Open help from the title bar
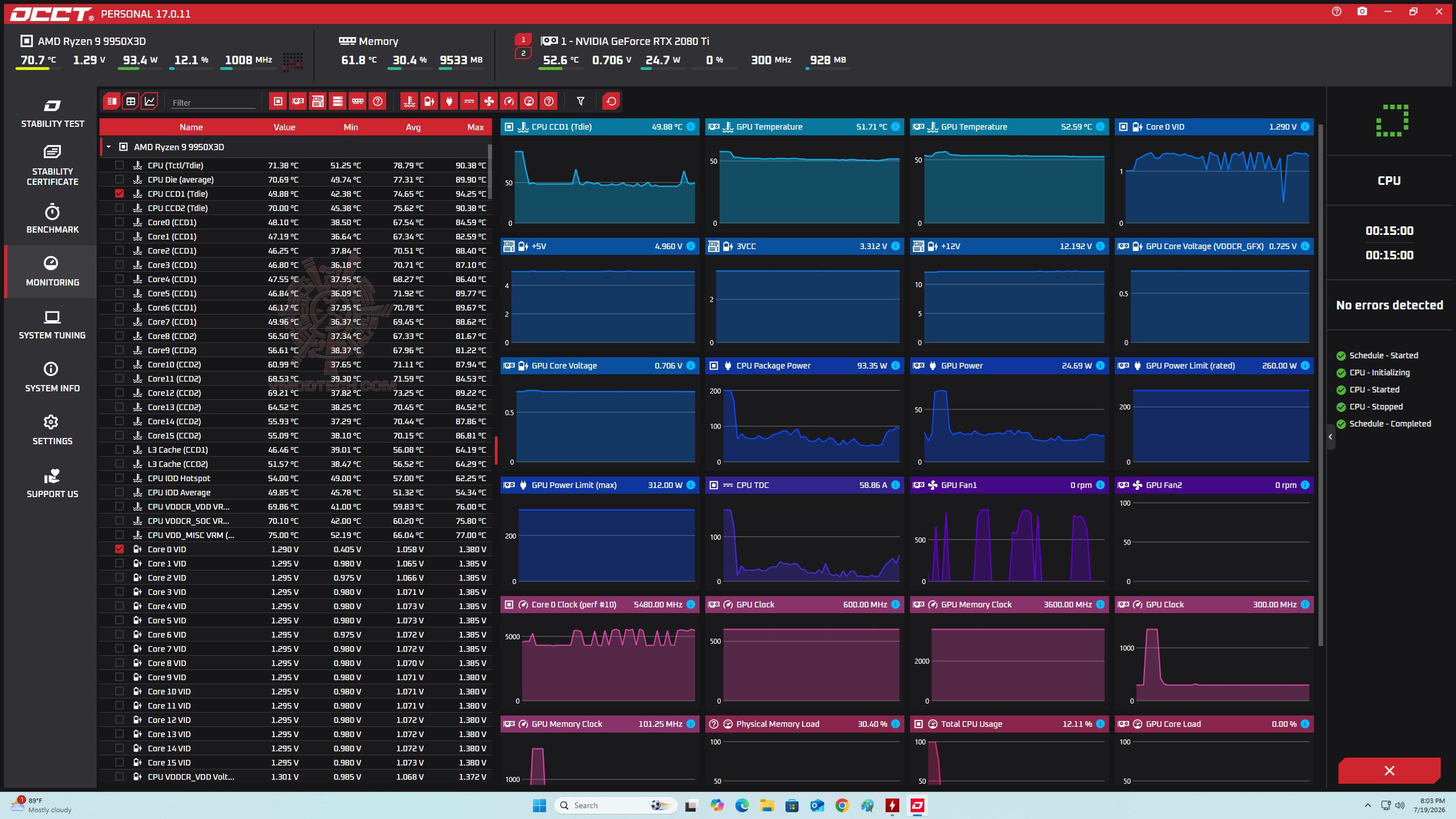The height and width of the screenshot is (819, 1456). (1337, 12)
